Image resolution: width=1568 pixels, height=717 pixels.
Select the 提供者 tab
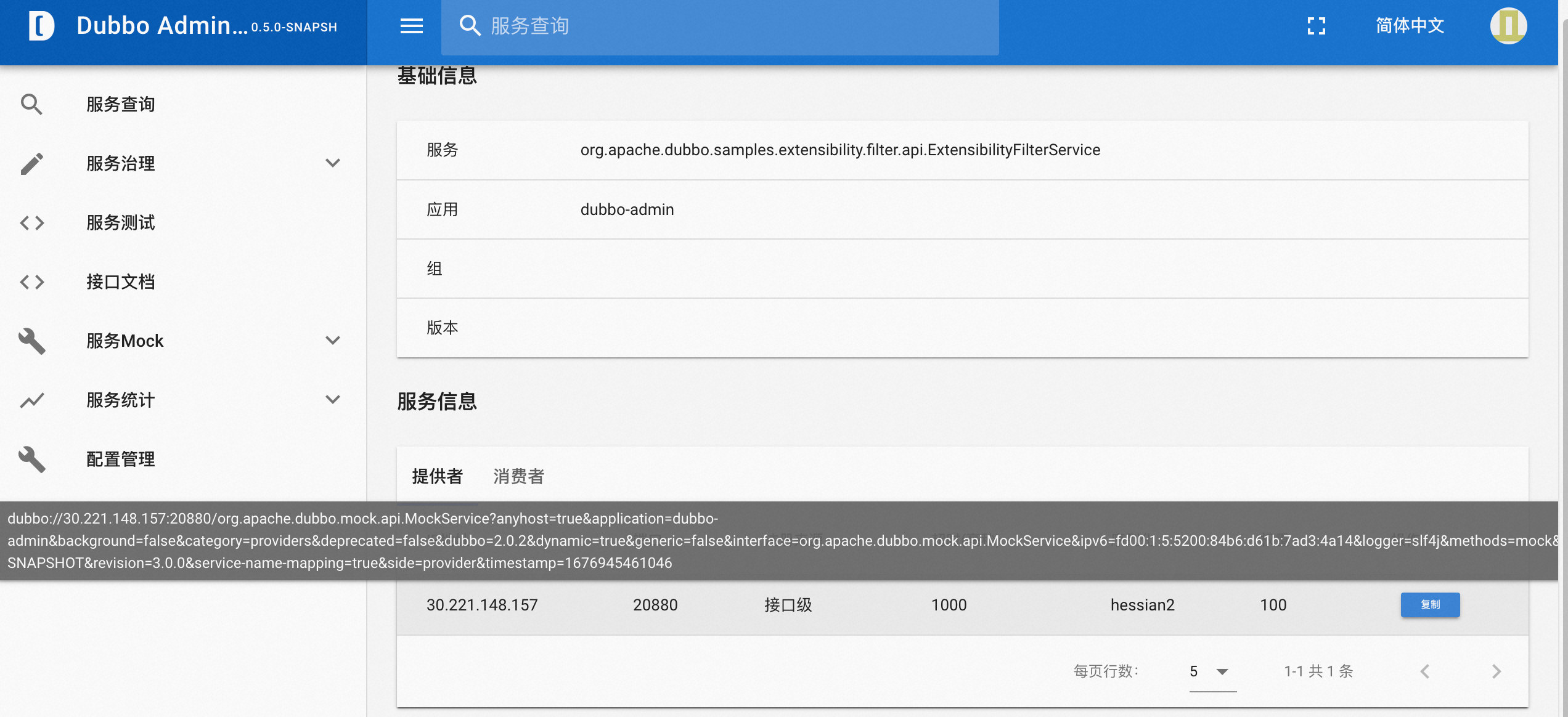pos(437,476)
